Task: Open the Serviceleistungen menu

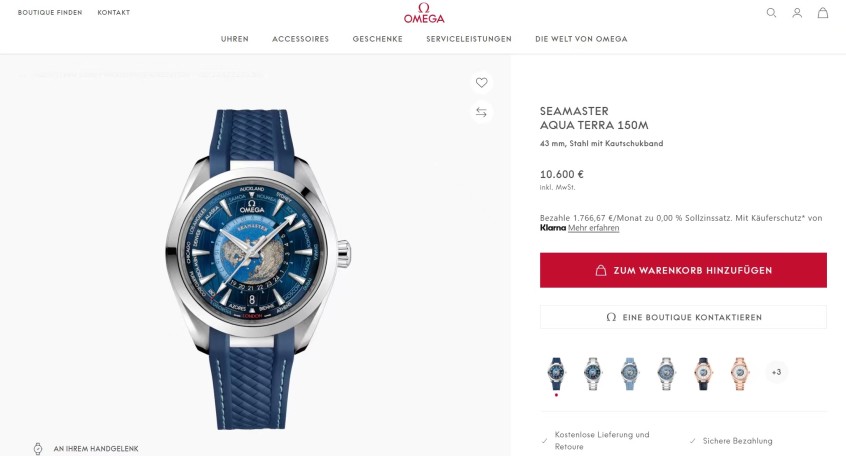Action: 469,39
